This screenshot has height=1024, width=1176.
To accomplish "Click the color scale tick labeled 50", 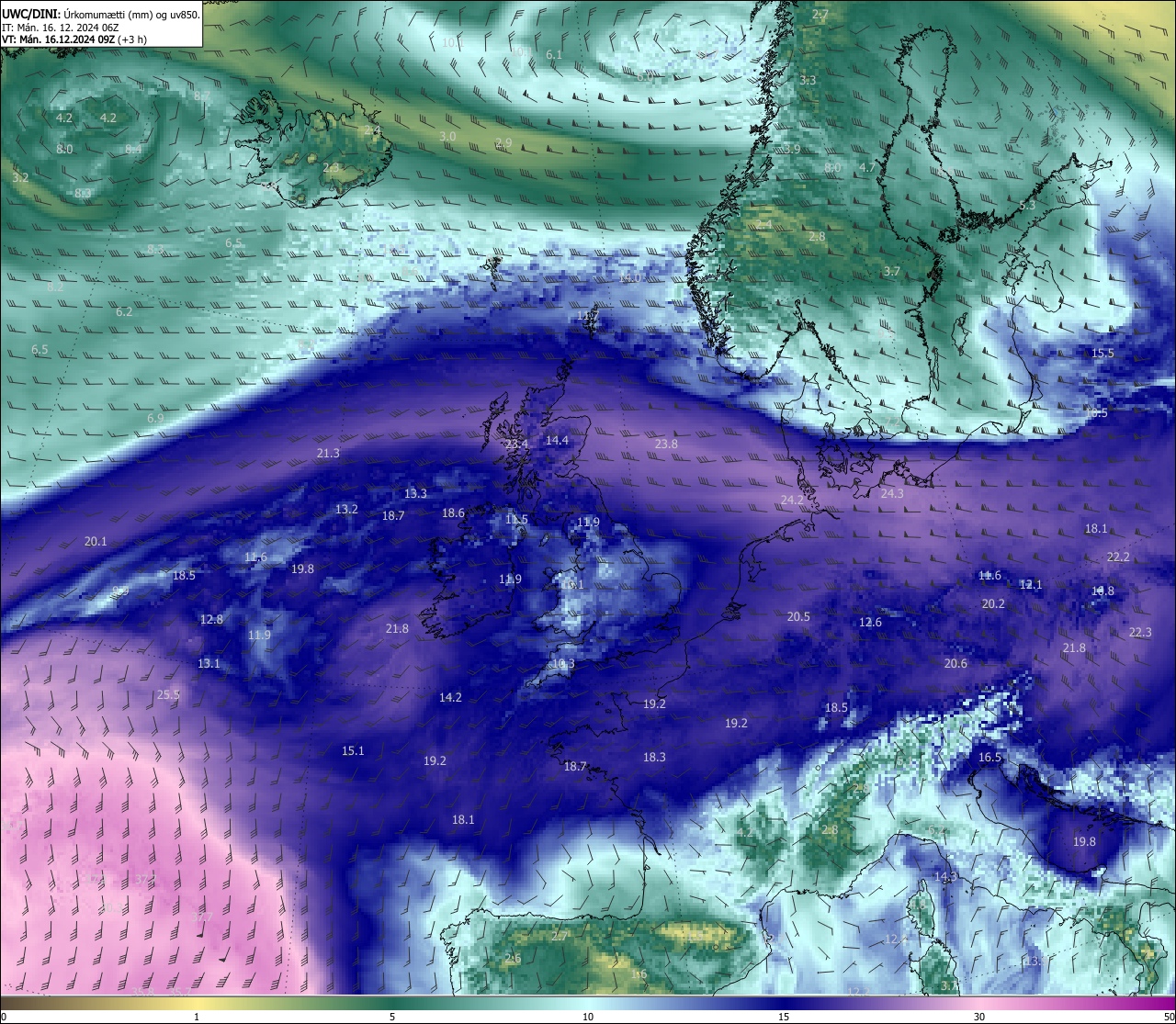I will (x=1169, y=1017).
